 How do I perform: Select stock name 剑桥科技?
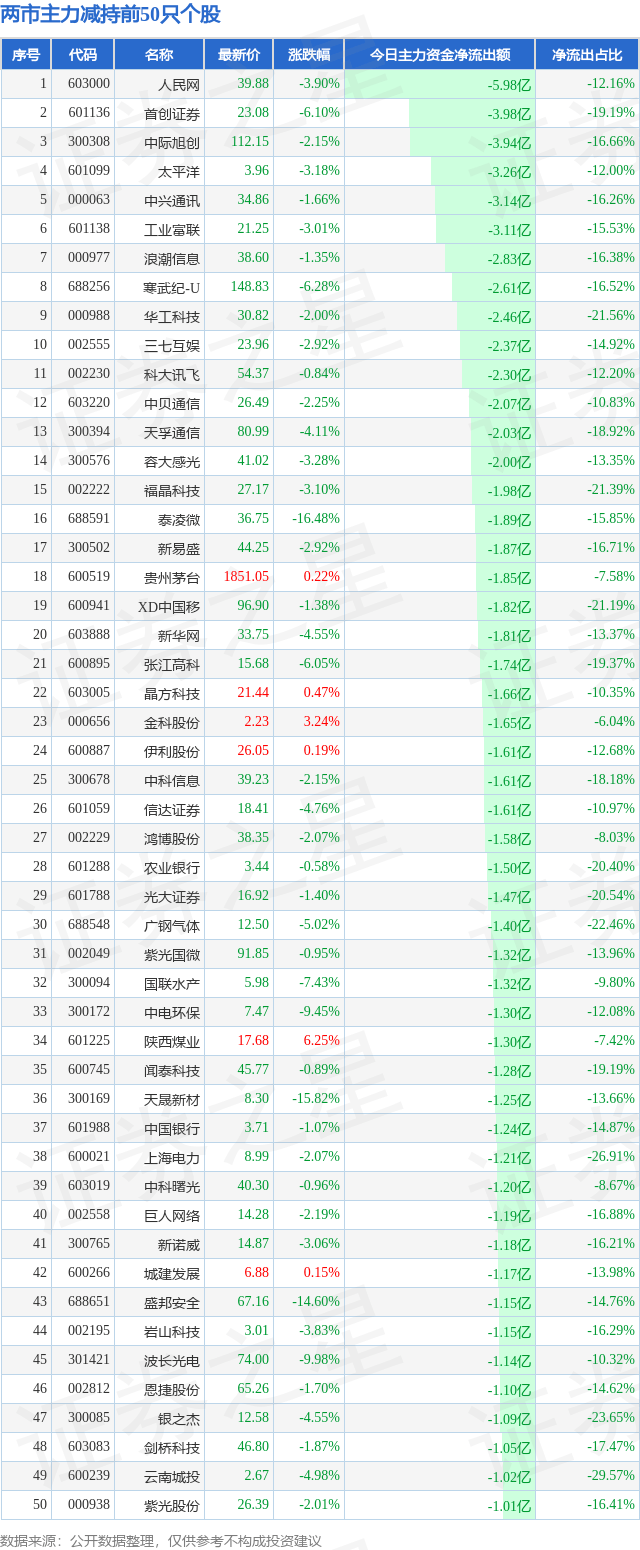pyautogui.click(x=172, y=1448)
